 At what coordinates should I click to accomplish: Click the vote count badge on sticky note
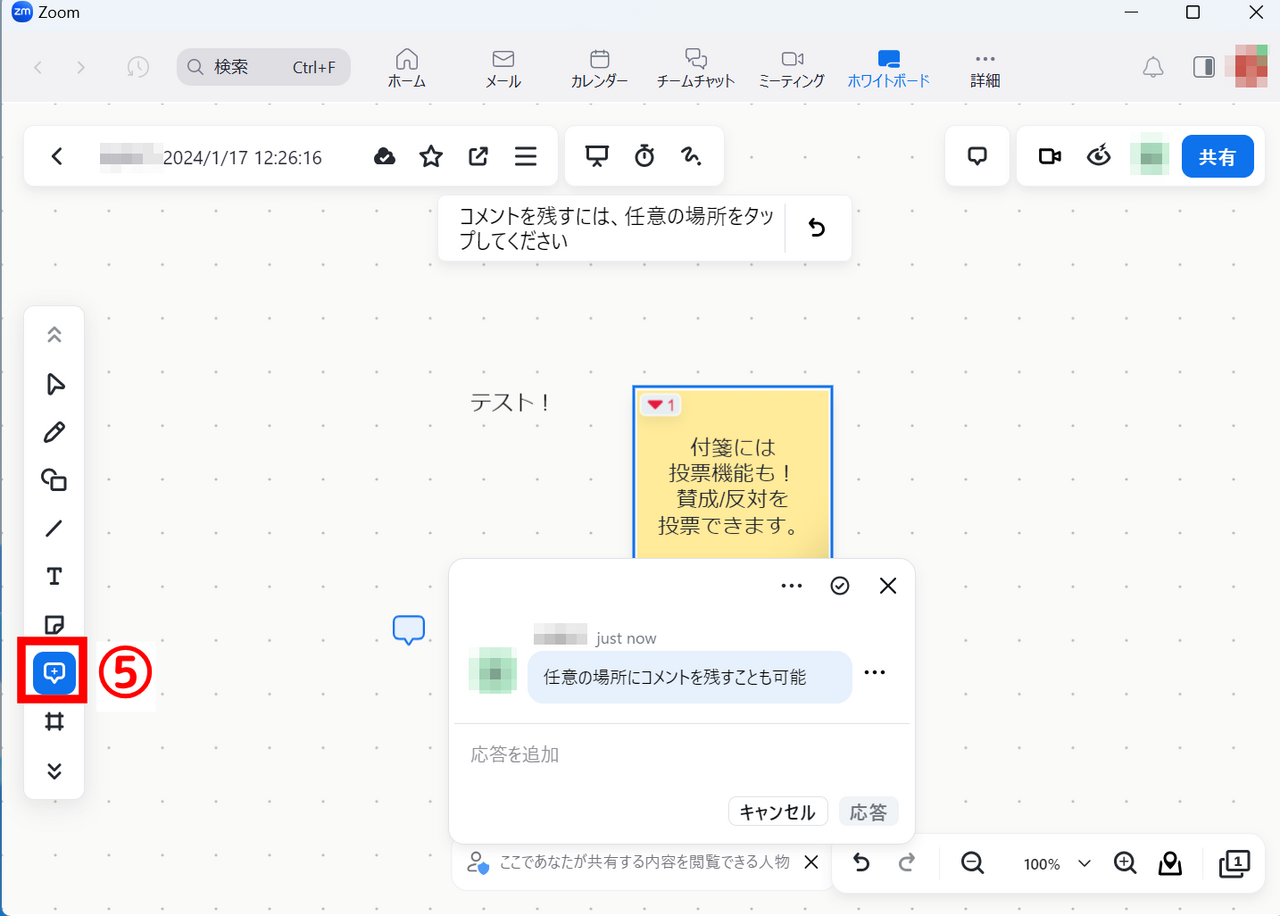[660, 405]
